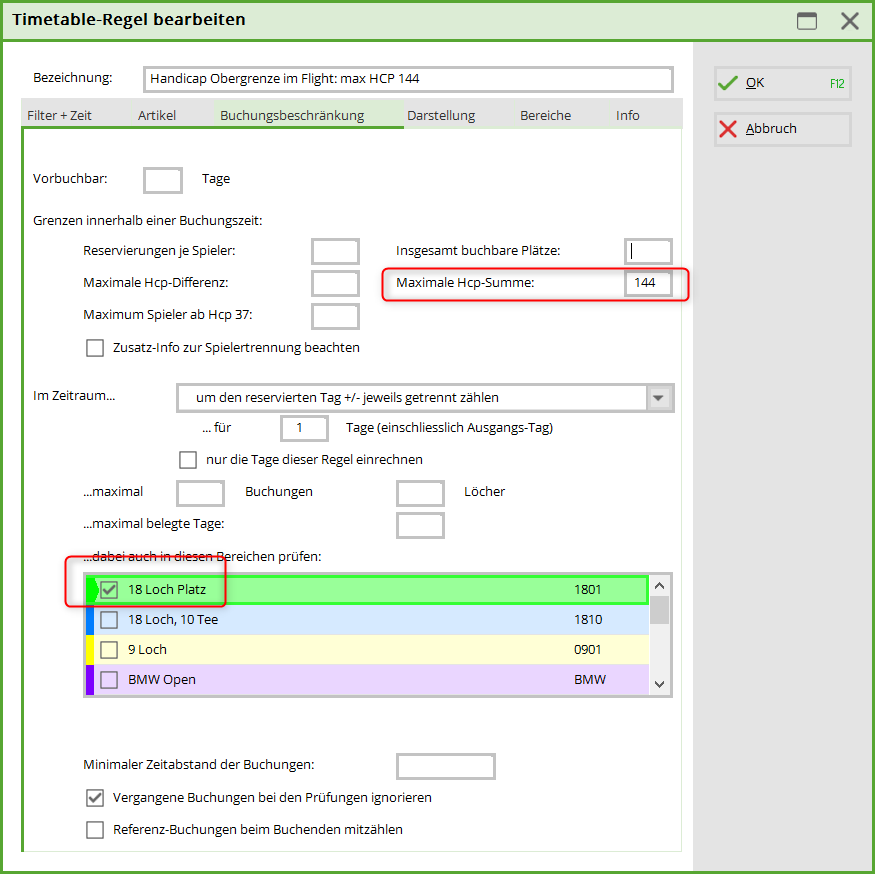Switch to the Filter + Zeit tab
Image resolution: width=875 pixels, height=874 pixels.
(60, 116)
